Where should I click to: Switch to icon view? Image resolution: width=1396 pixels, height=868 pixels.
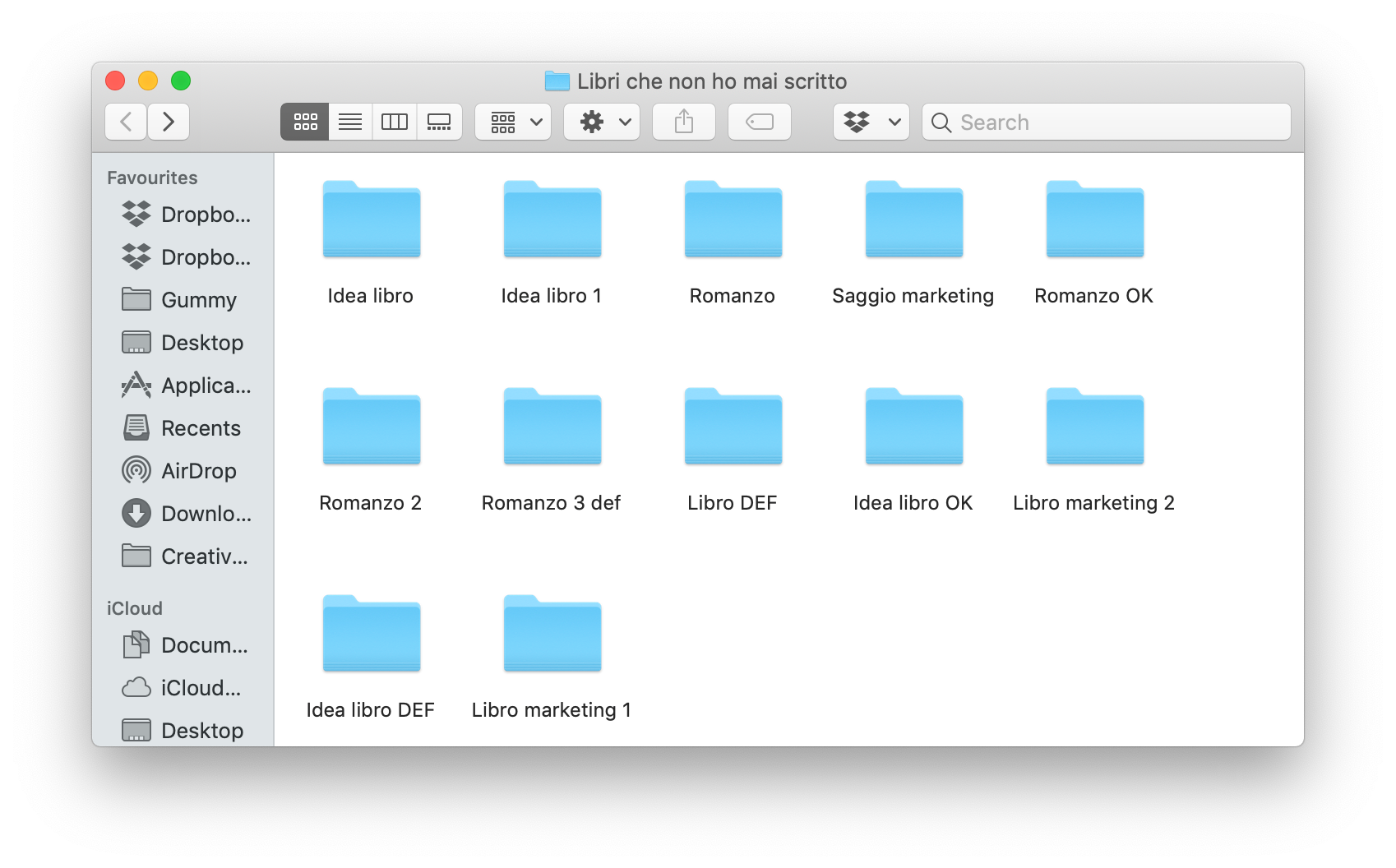[x=305, y=122]
